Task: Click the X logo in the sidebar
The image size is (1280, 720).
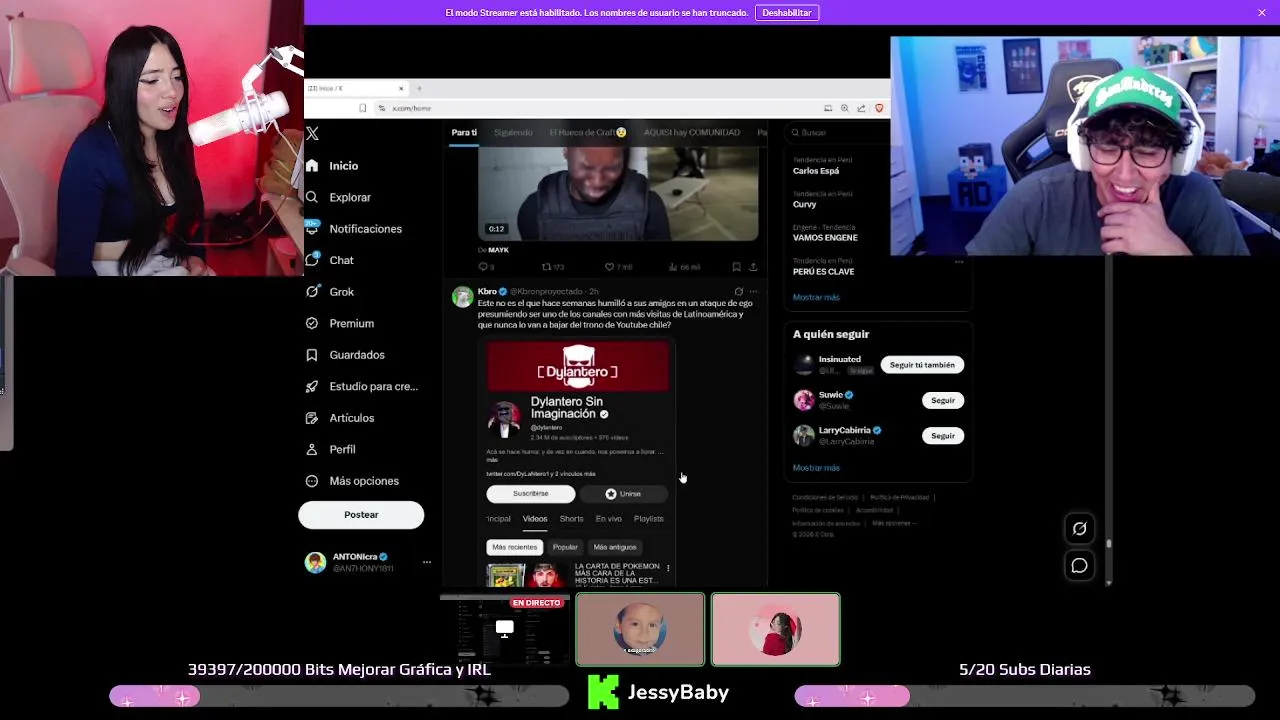Action: click(312, 133)
